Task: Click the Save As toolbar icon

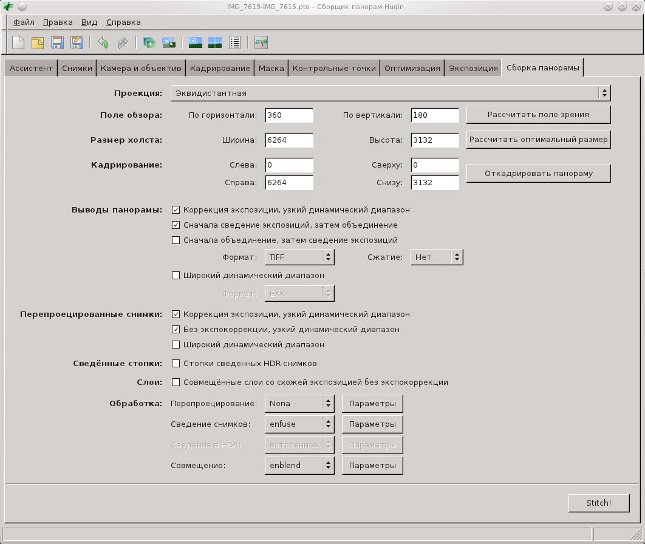Action: (76, 43)
